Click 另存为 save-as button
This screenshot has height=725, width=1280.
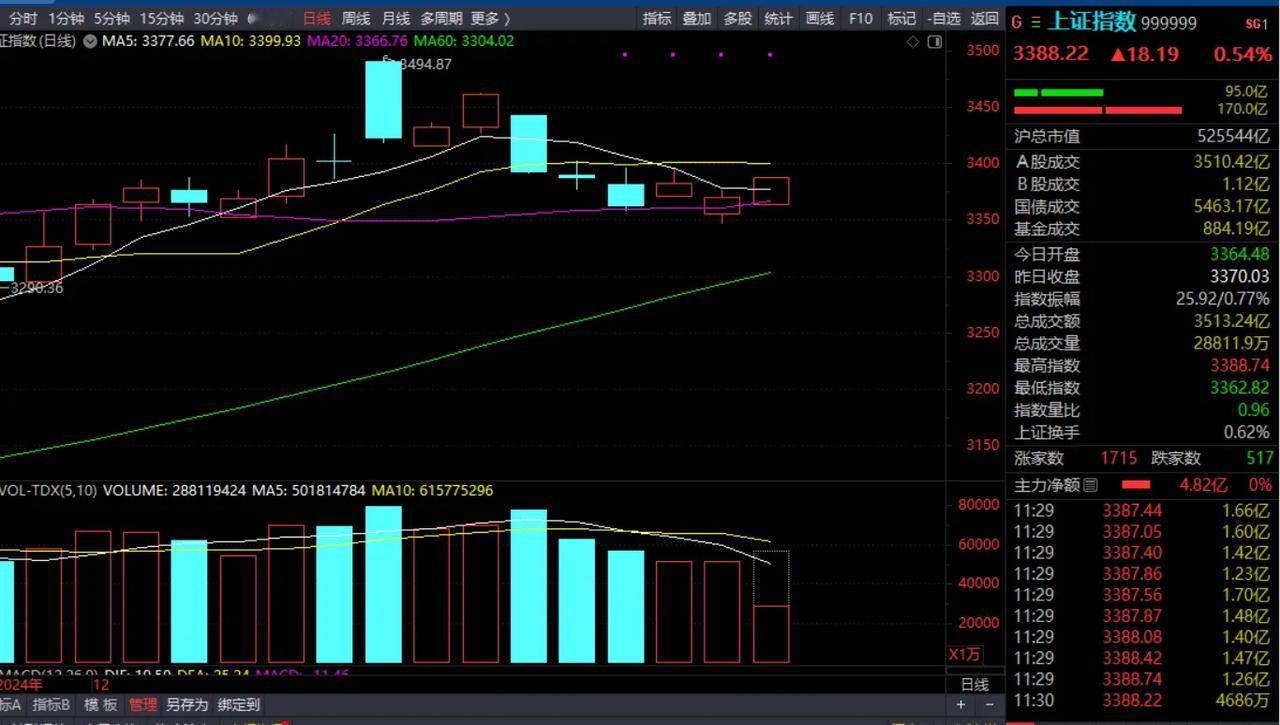(x=187, y=705)
